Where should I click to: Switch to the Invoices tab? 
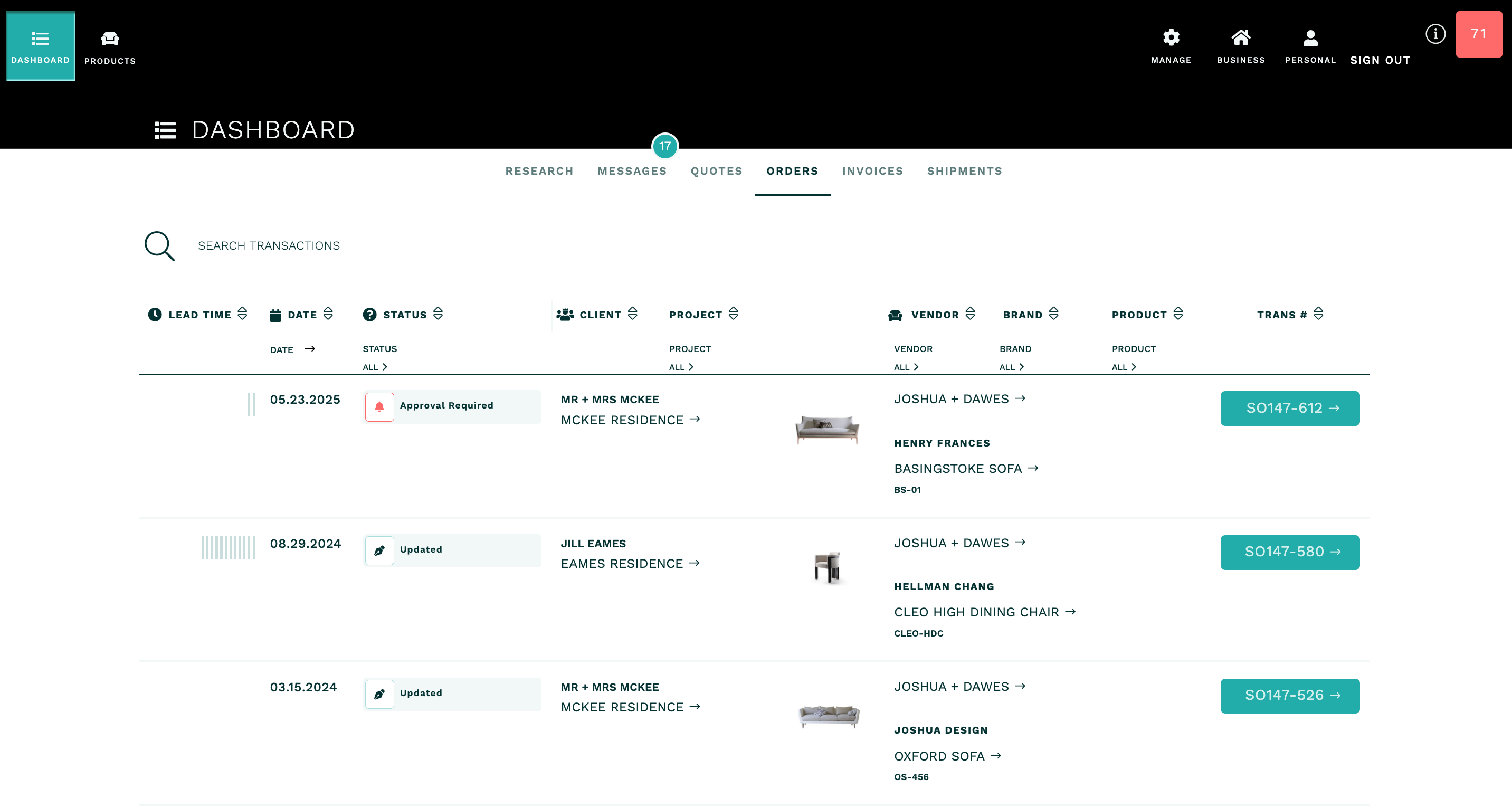872,171
